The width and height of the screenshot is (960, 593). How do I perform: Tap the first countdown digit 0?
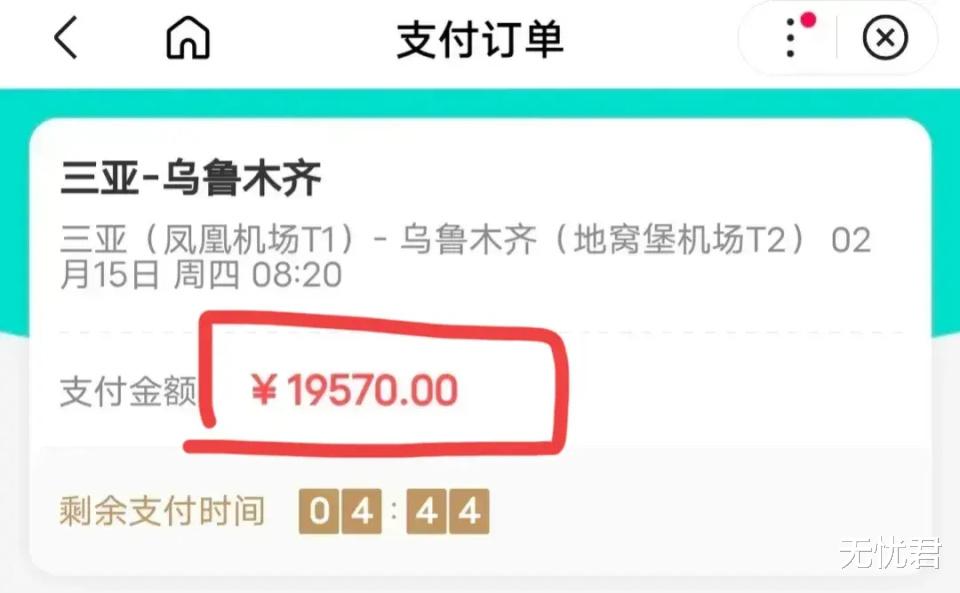pos(318,511)
